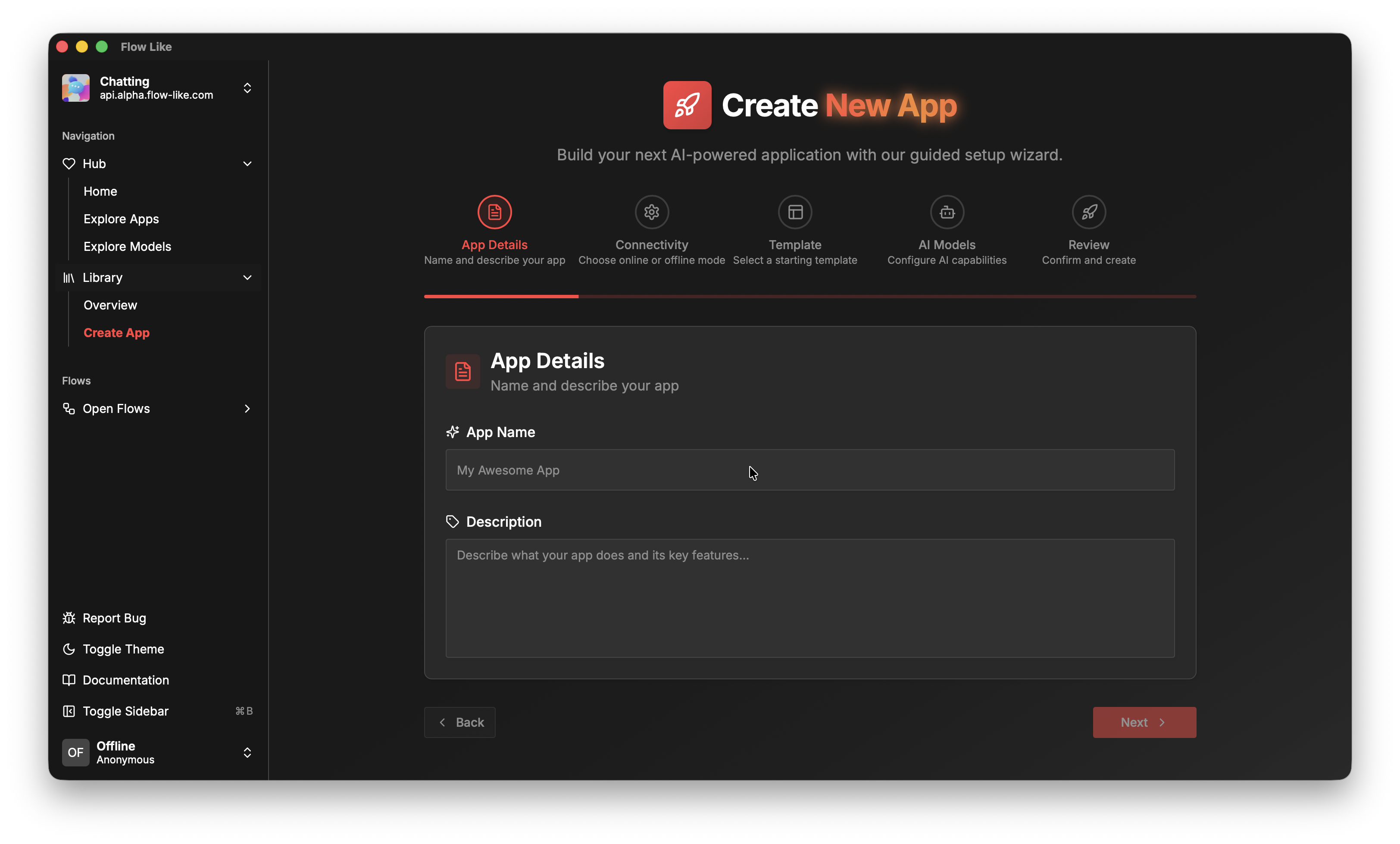
Task: Select the Connectivity gear icon
Action: (651, 212)
